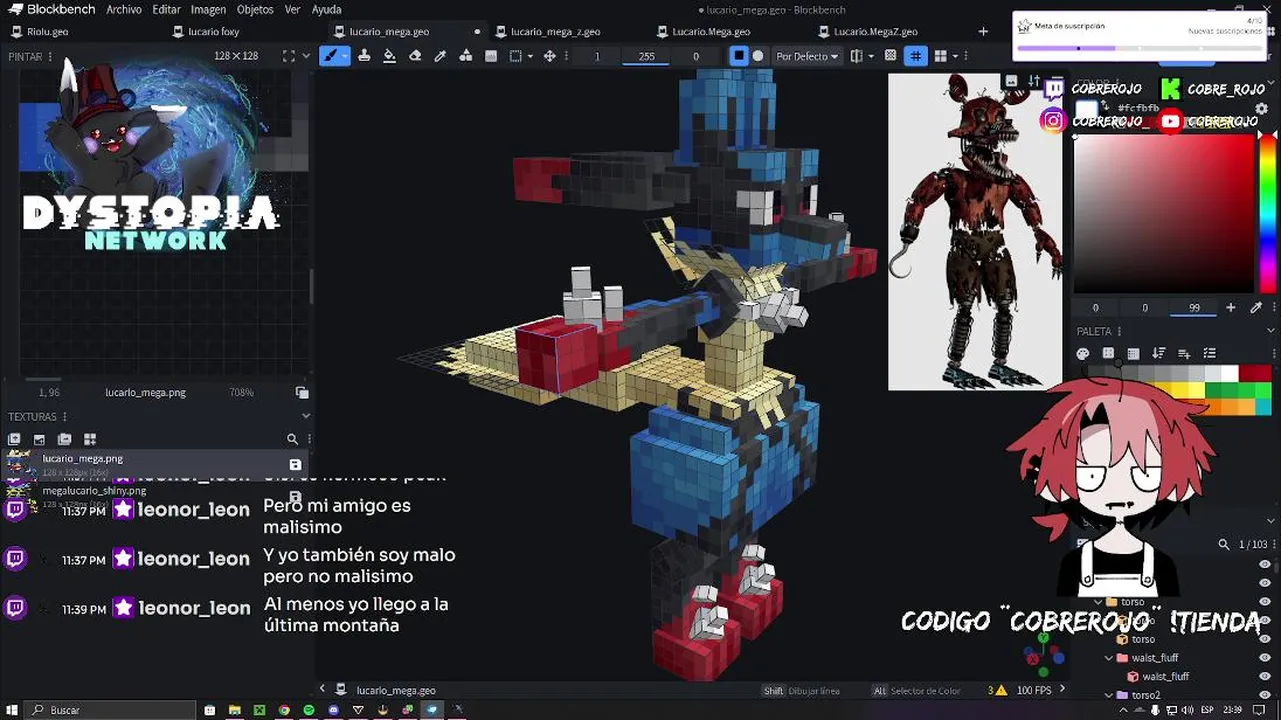Select the Gradient tool
This screenshot has height=720, width=1281.
491,56
